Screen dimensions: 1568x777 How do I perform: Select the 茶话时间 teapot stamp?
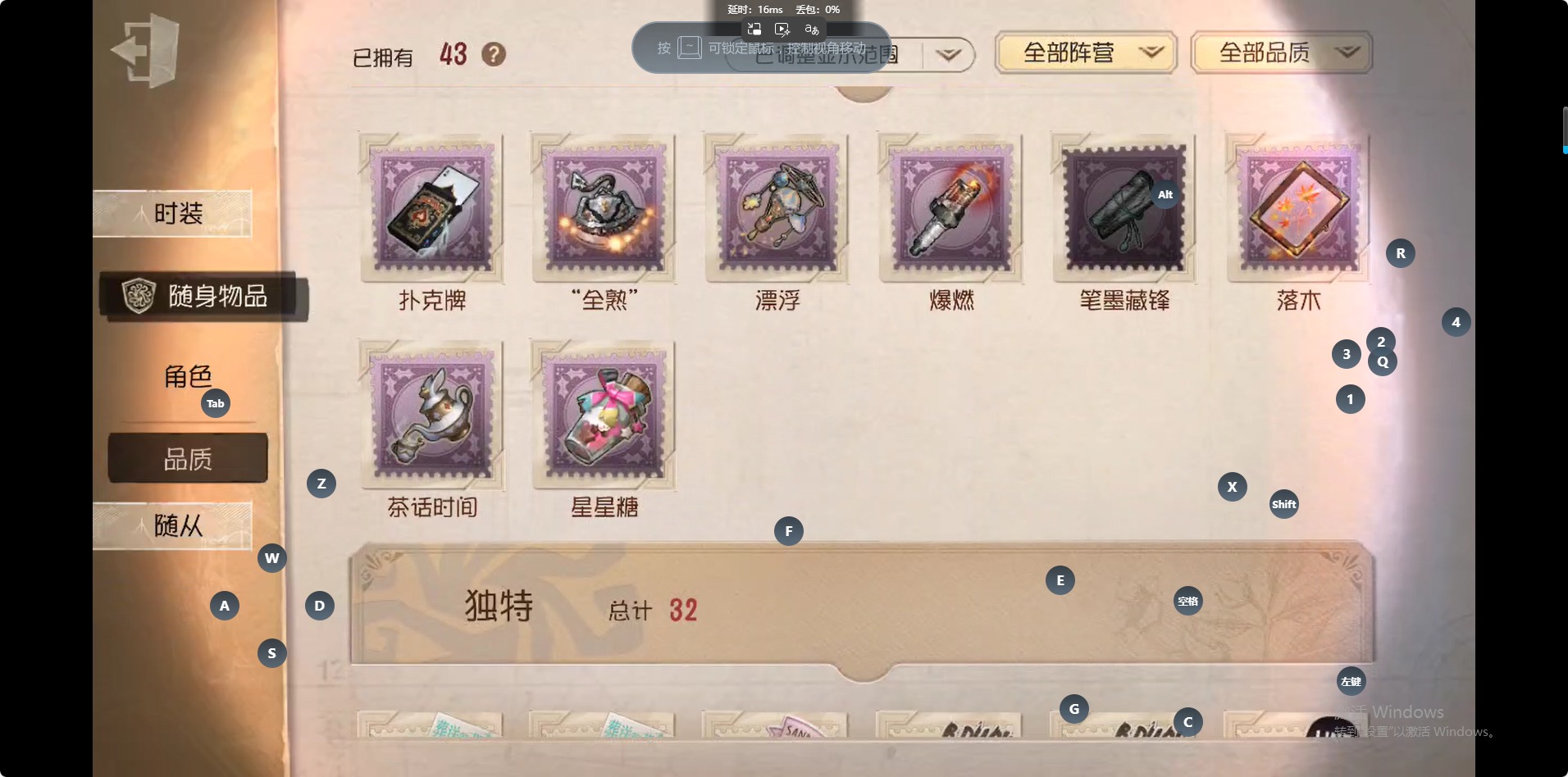click(x=432, y=416)
